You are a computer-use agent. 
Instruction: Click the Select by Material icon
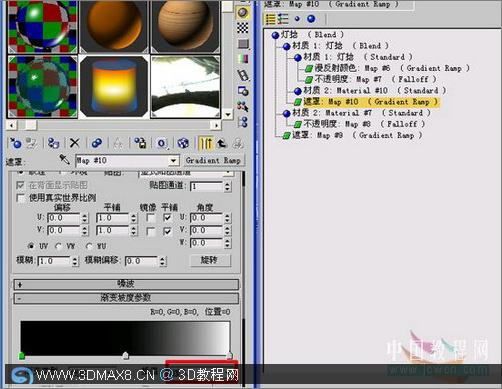click(x=243, y=107)
